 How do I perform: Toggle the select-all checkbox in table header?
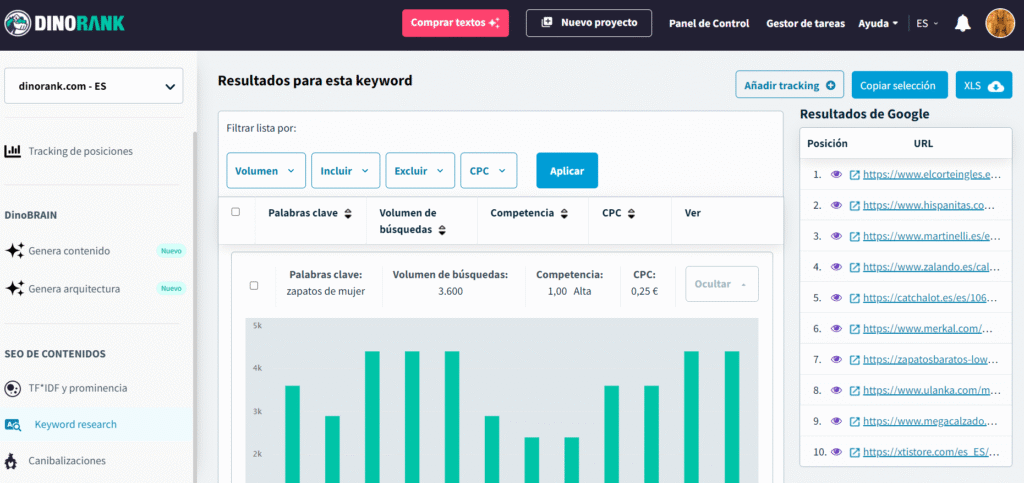[x=236, y=211]
